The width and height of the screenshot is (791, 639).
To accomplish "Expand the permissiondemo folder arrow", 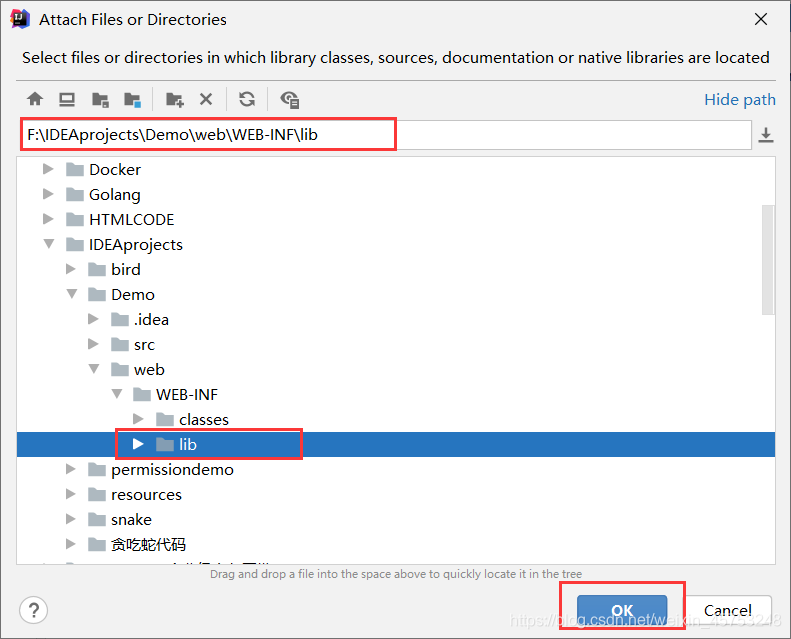I will [71, 469].
